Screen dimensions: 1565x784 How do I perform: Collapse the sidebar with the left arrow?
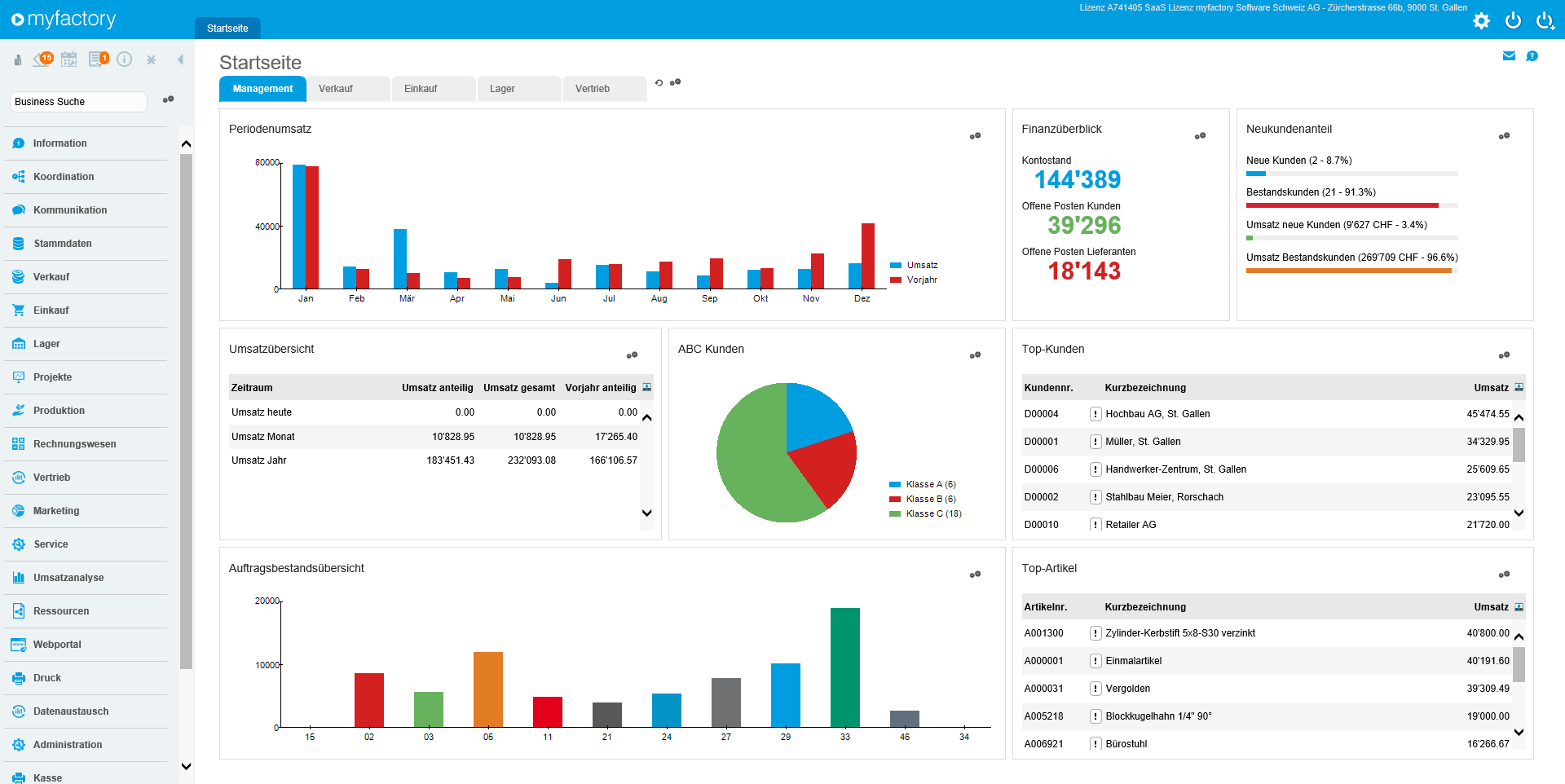click(180, 59)
